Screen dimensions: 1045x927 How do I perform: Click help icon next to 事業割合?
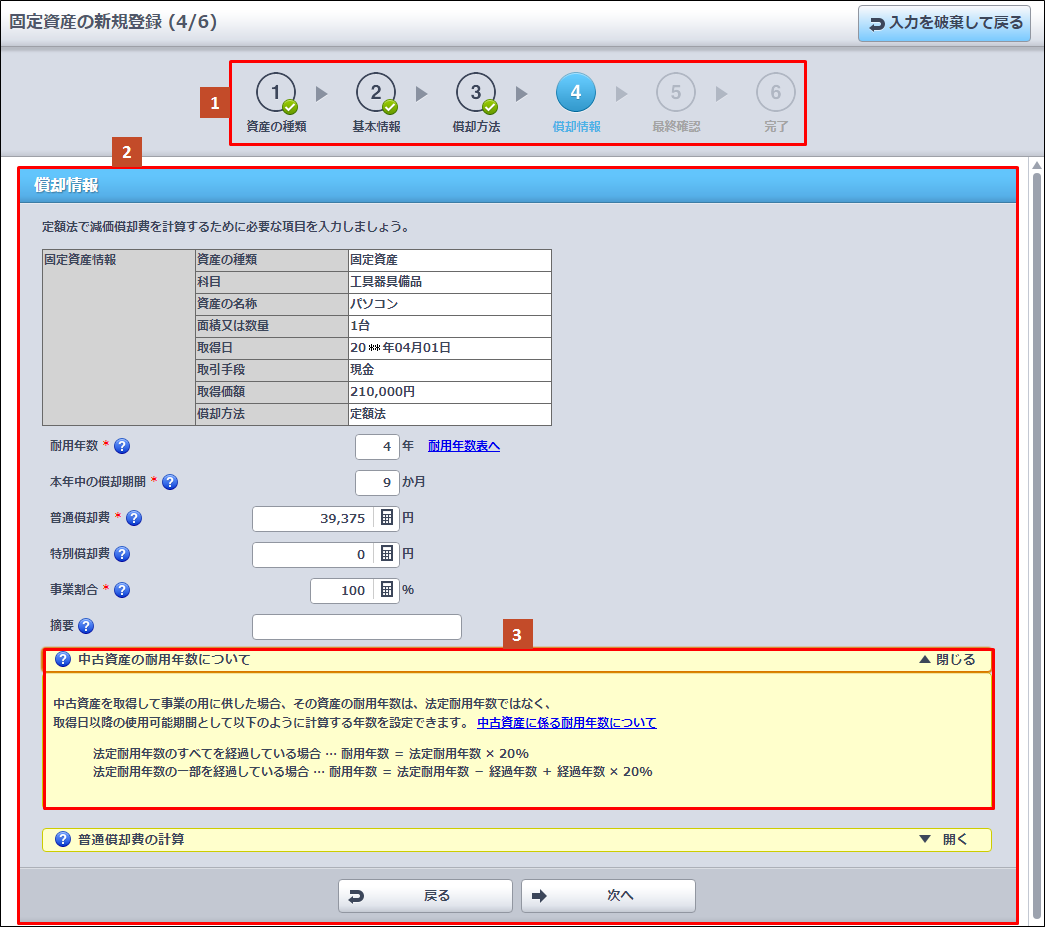[123, 590]
